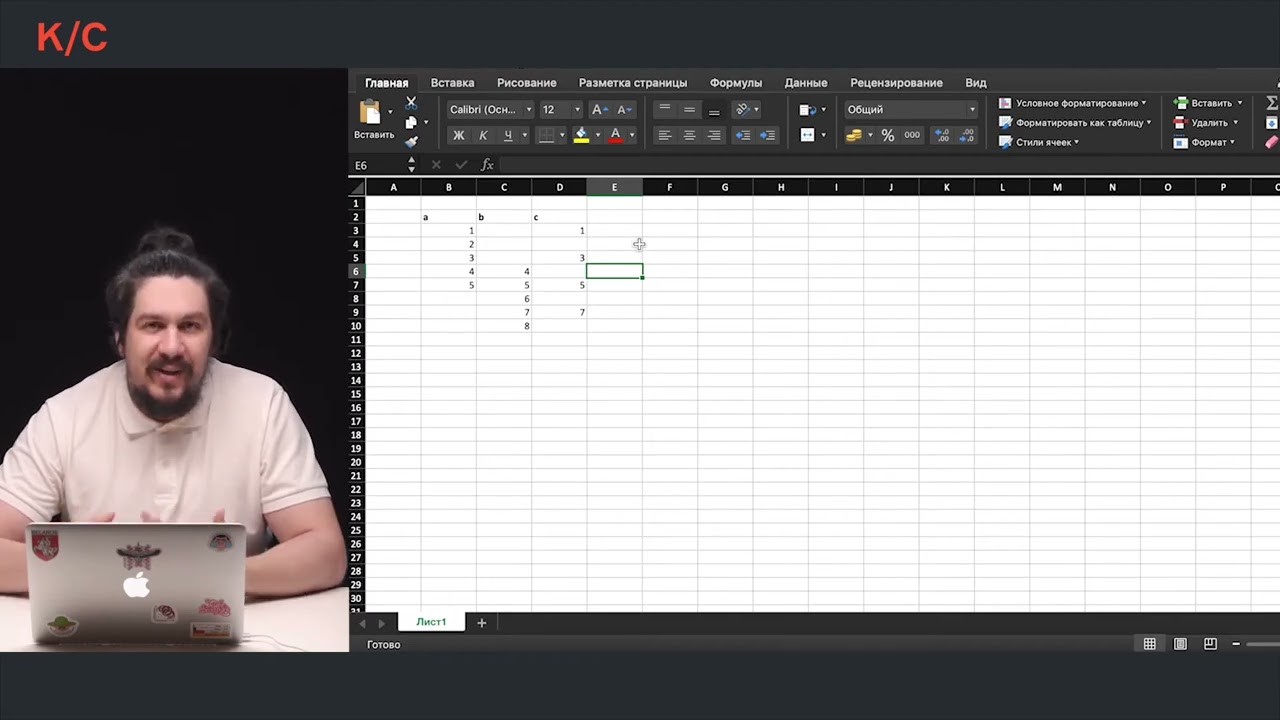Expand Стили ячеек menu

1039,142
